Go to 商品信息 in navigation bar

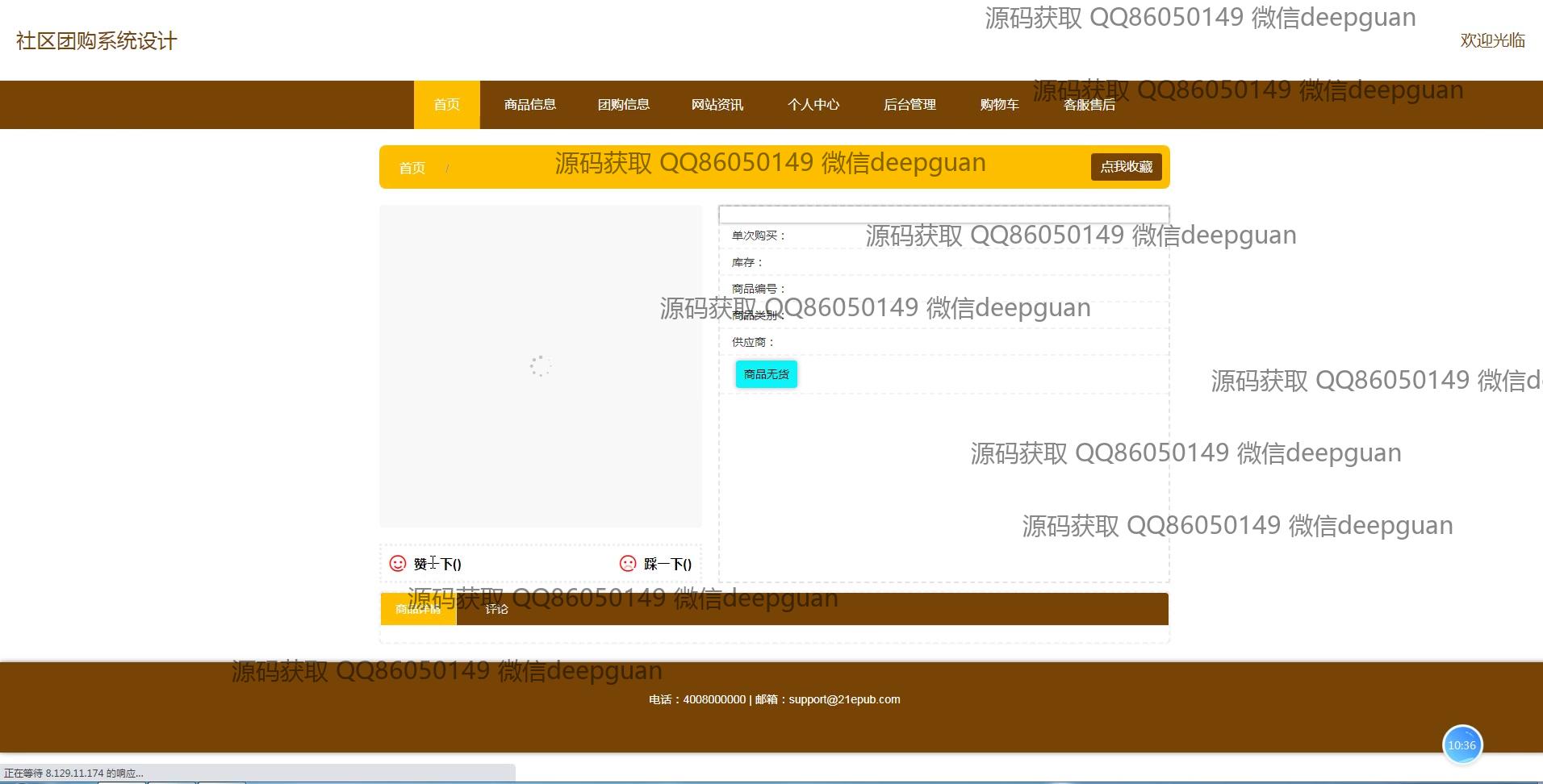530,105
